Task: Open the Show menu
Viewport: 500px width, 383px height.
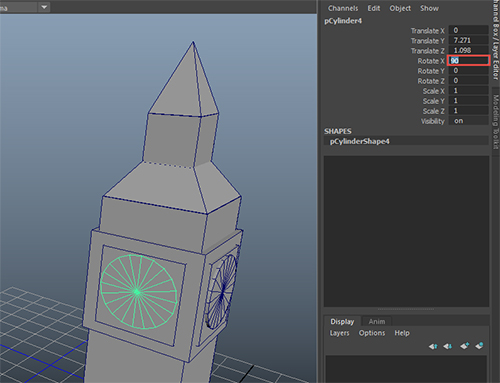Action: pyautogui.click(x=429, y=8)
